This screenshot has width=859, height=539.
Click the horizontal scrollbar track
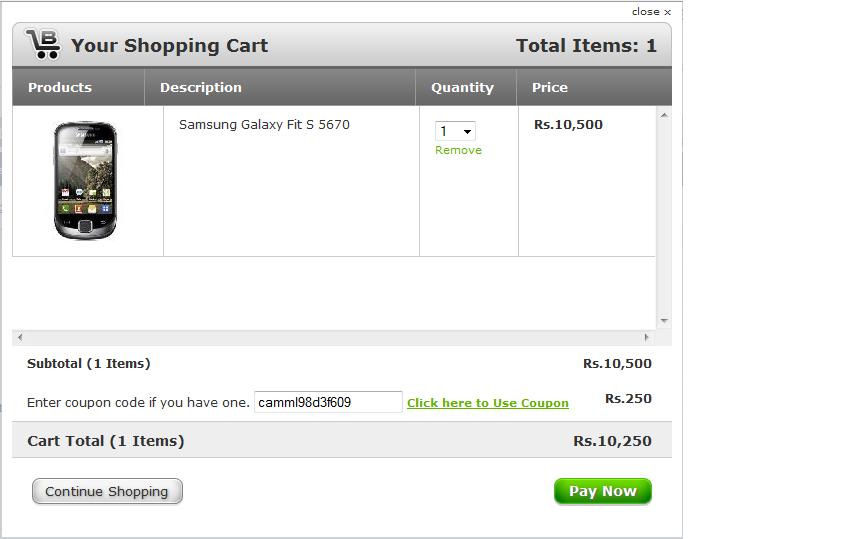click(x=333, y=337)
